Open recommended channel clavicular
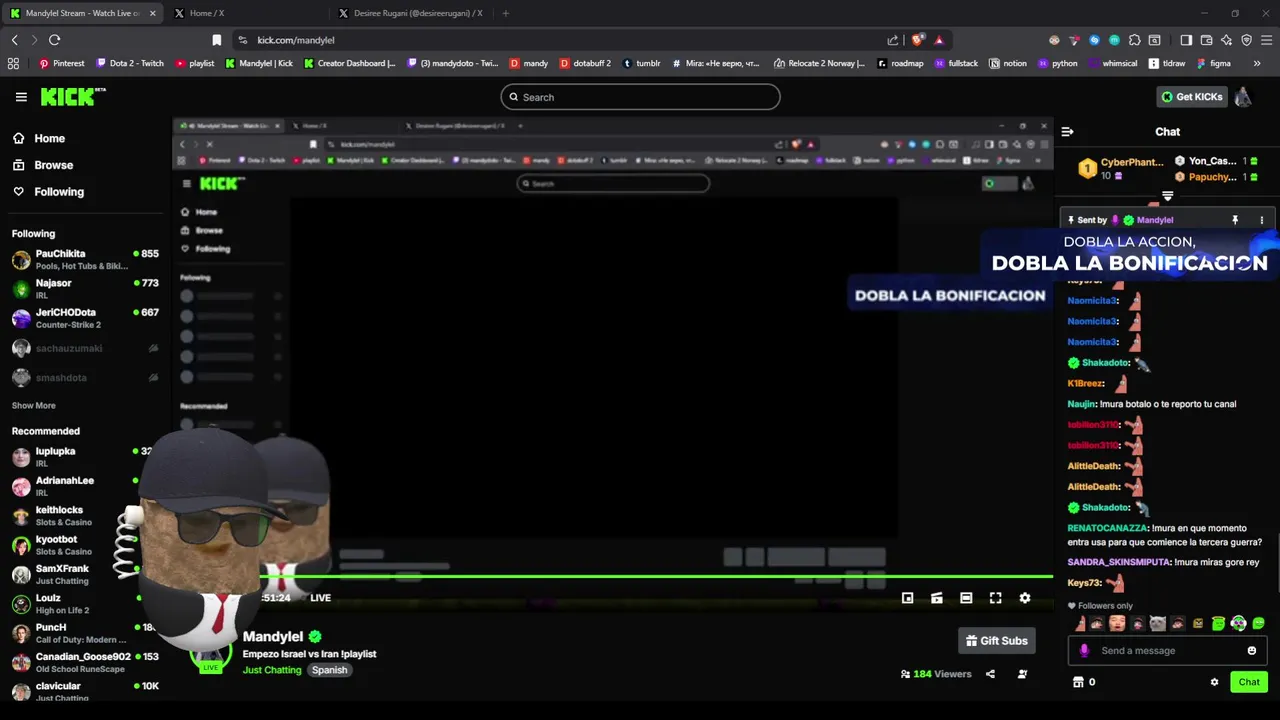The height and width of the screenshot is (720, 1280). (85, 691)
